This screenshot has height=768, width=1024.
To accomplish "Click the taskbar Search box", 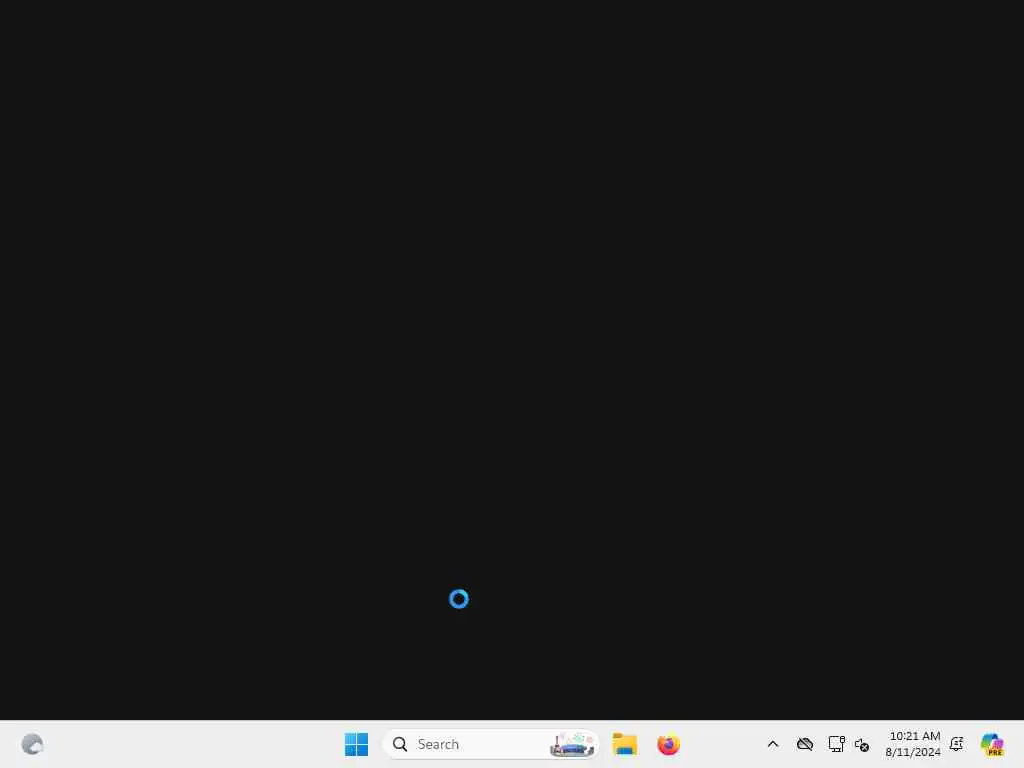I will [490, 744].
